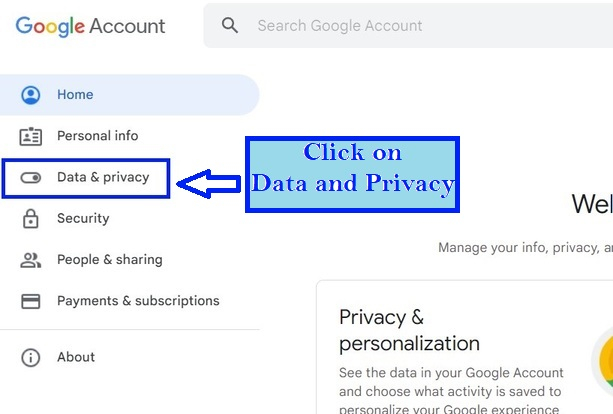Go to the Security text label

coord(83,218)
